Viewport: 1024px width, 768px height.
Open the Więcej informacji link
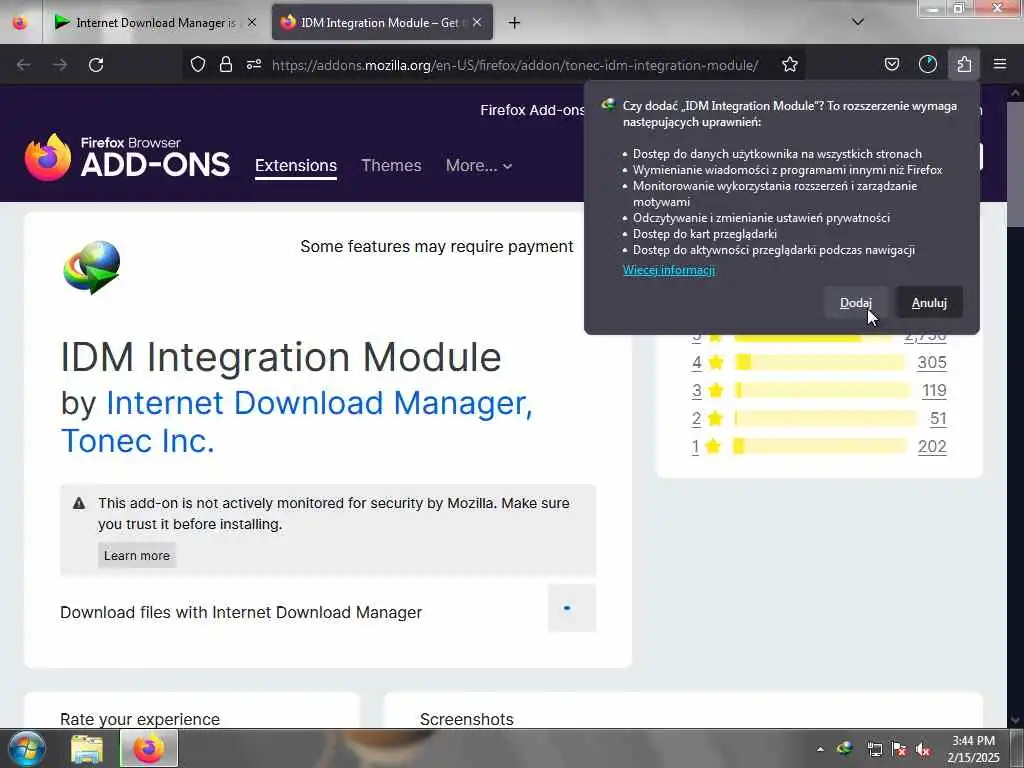point(669,270)
